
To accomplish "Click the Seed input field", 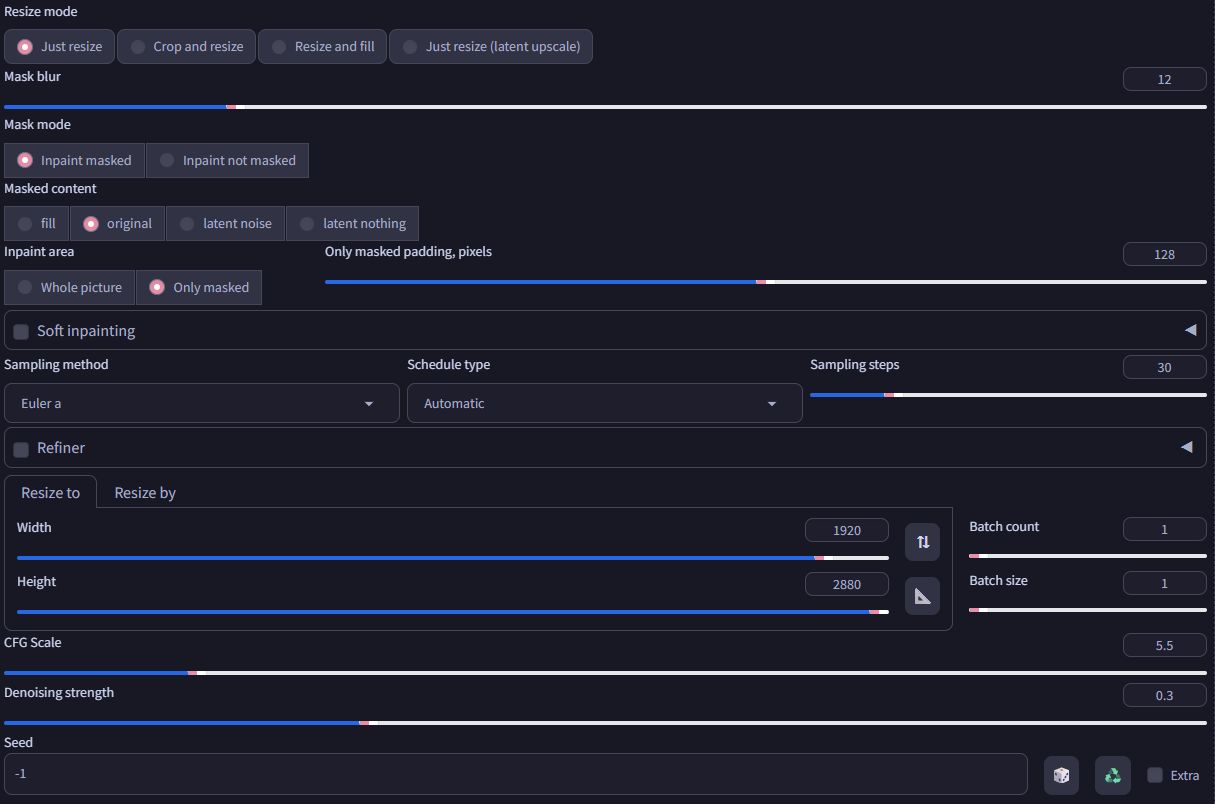I will tap(516, 774).
